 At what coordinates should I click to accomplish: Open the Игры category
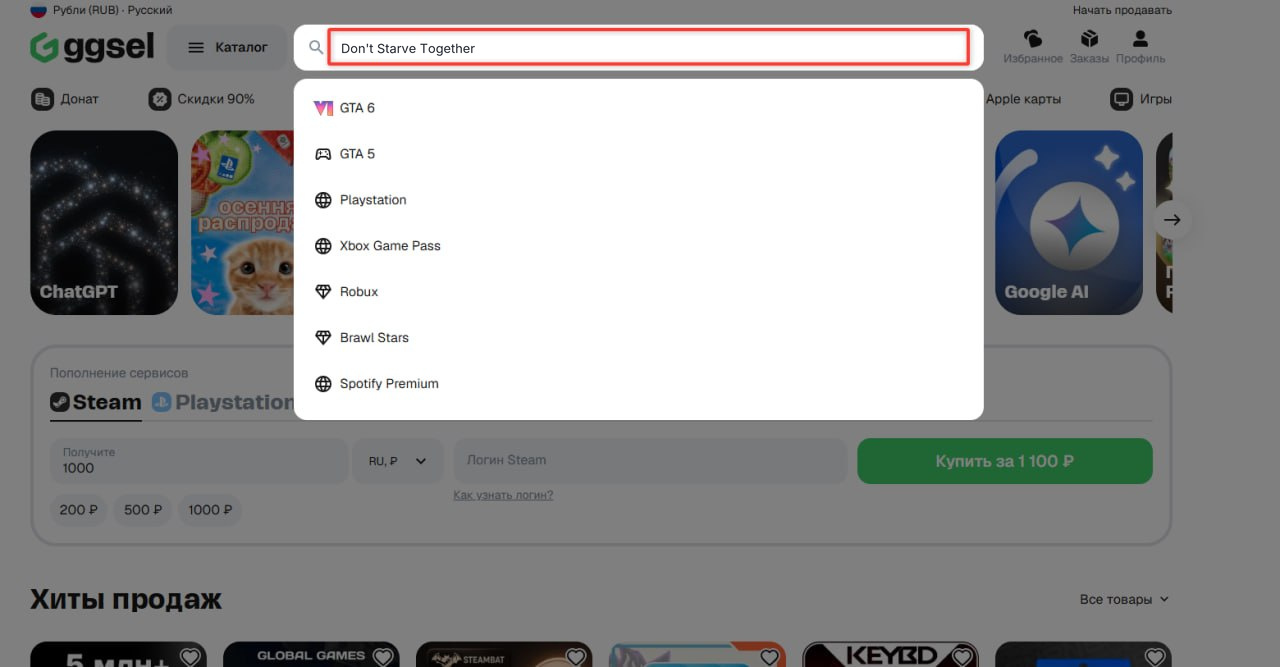(x=1141, y=99)
